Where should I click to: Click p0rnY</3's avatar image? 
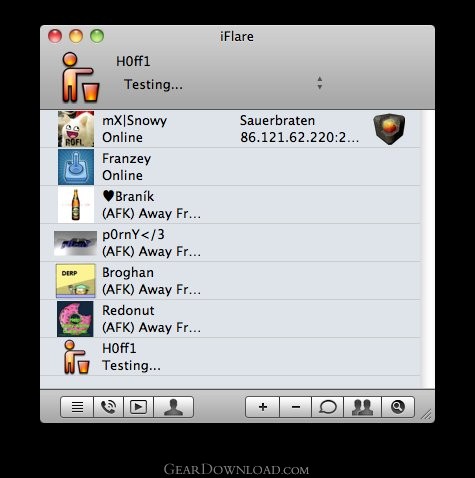tap(75, 243)
